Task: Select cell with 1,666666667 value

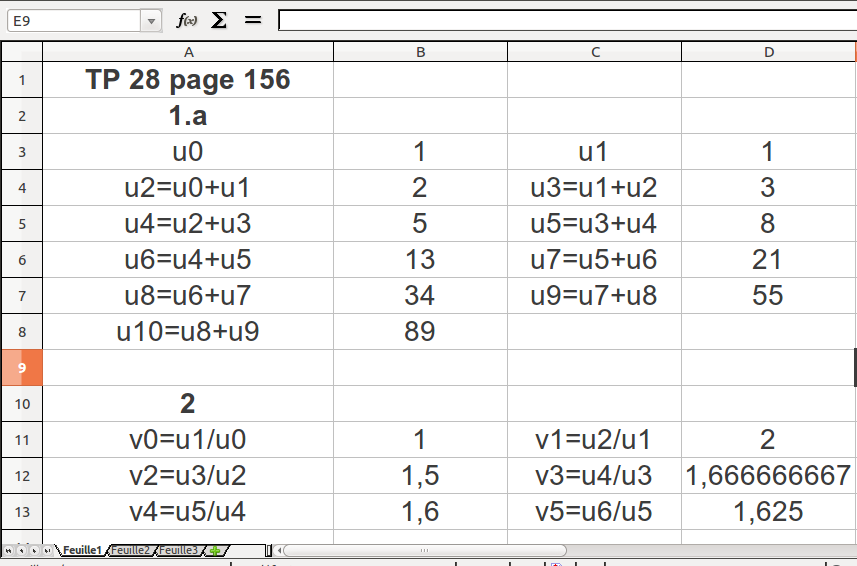Action: pyautogui.click(x=768, y=476)
